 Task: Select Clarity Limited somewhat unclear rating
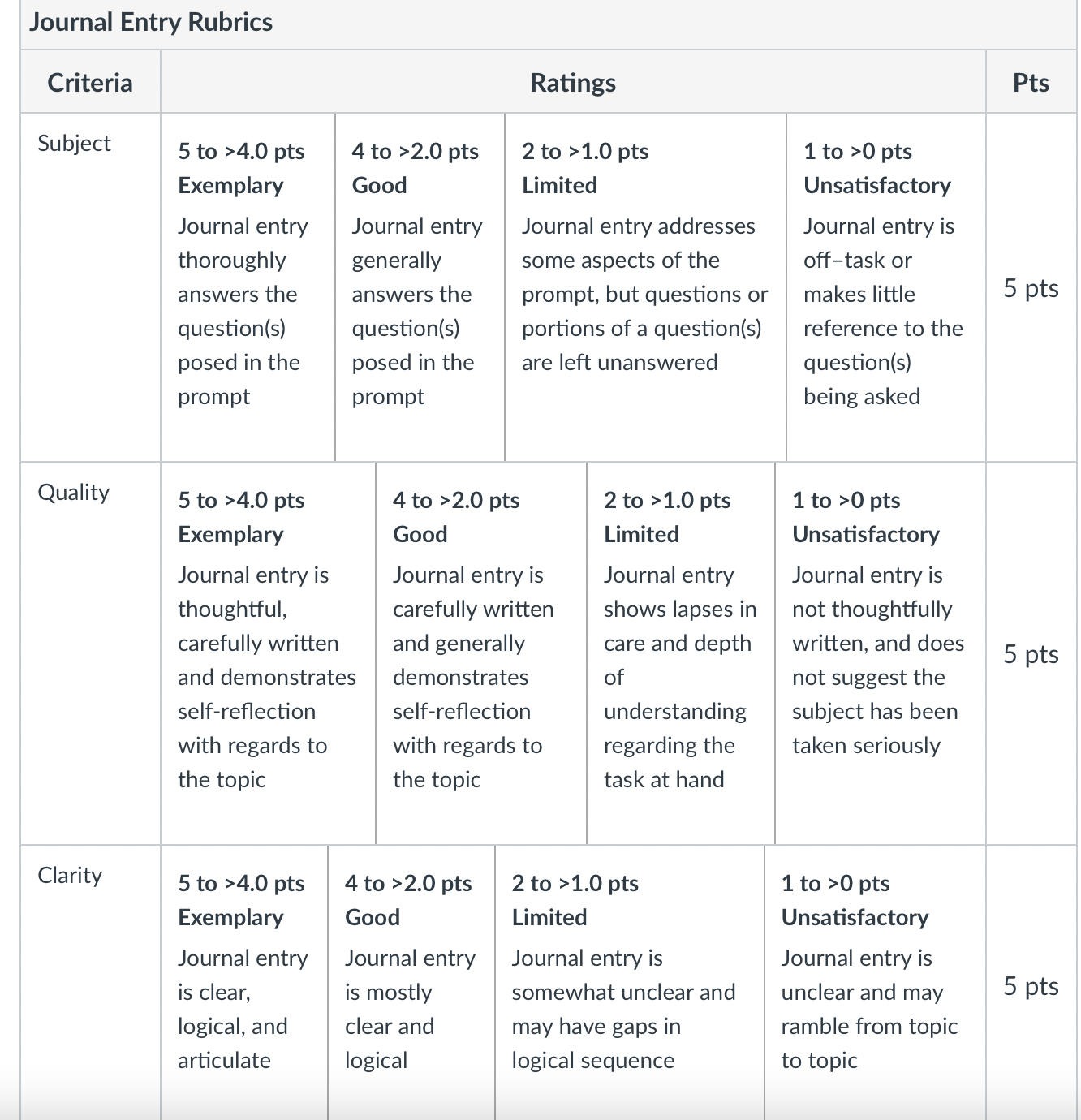point(630,983)
